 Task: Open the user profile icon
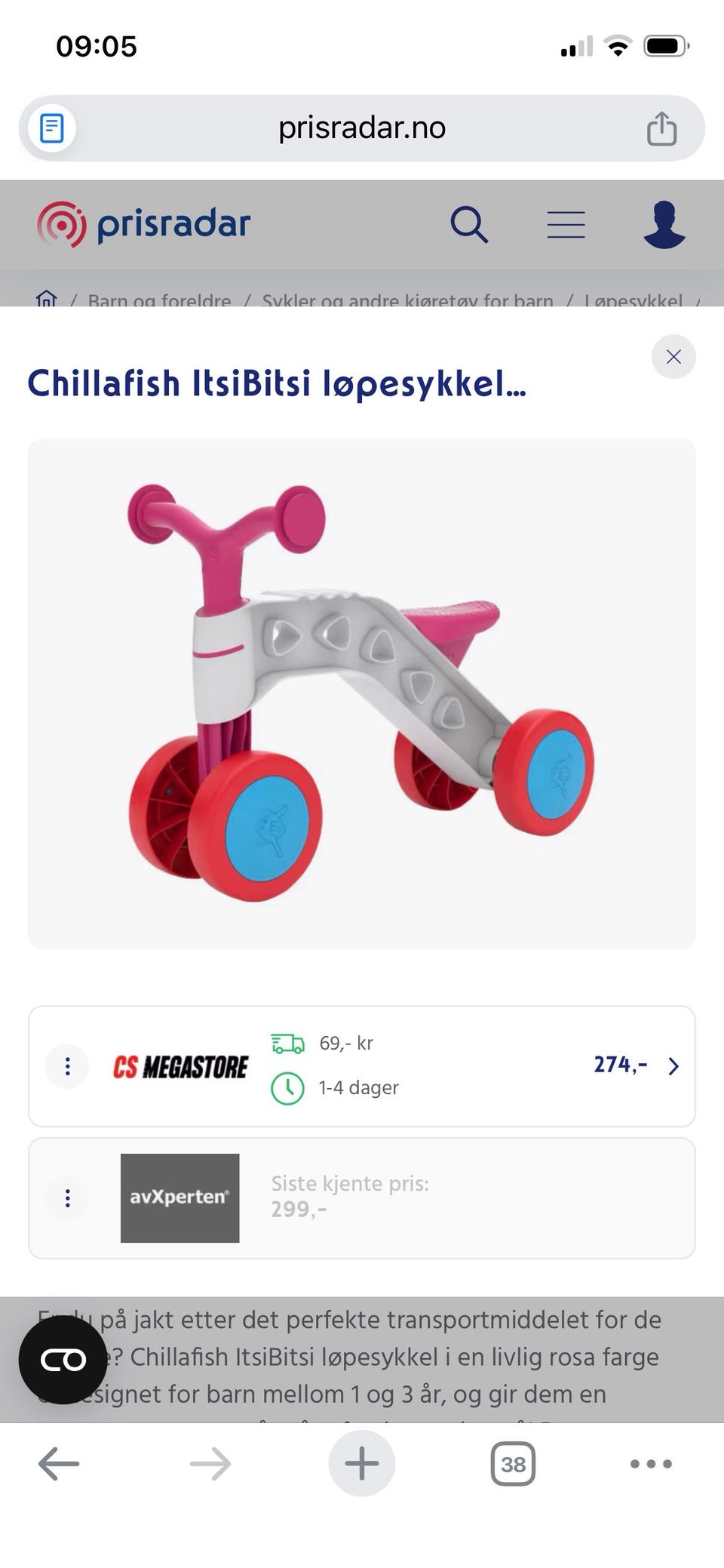pos(664,224)
